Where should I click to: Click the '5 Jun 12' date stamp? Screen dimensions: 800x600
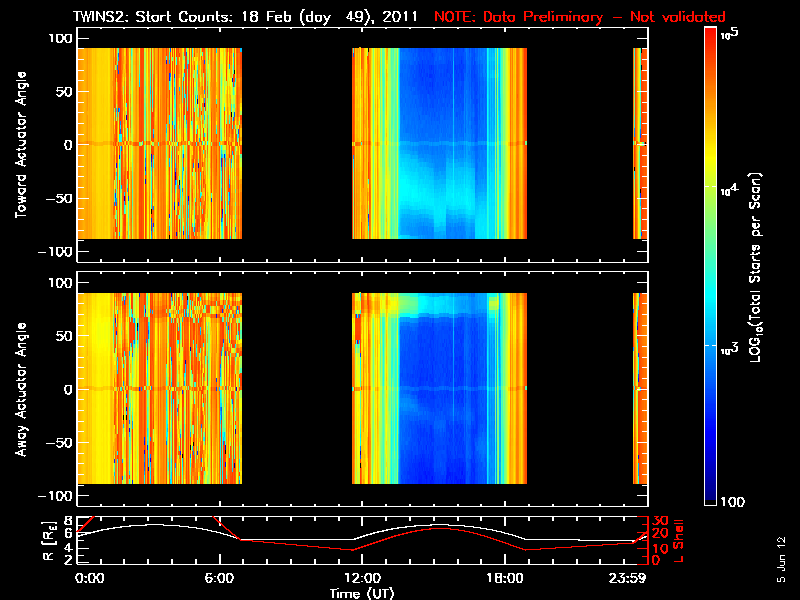click(781, 560)
